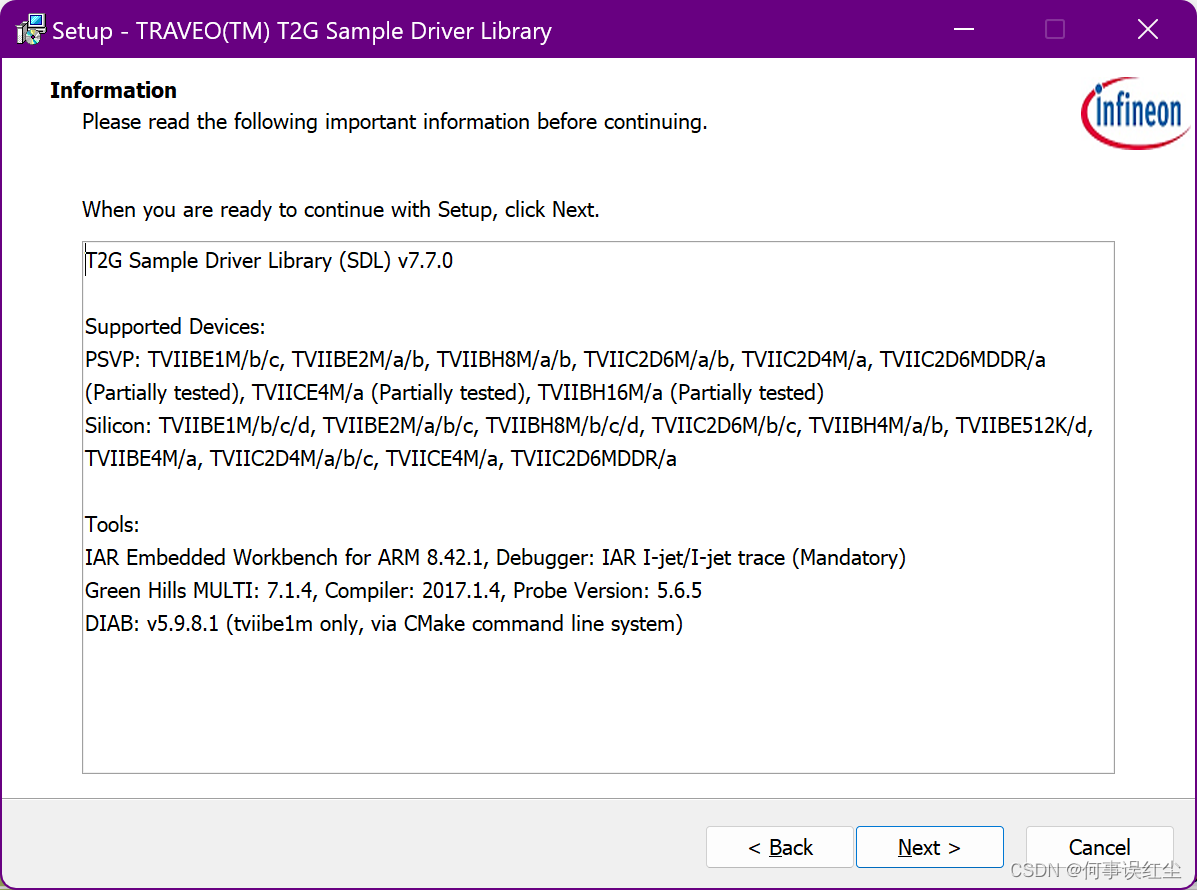
Task: Click inside the information text box
Action: 598,507
